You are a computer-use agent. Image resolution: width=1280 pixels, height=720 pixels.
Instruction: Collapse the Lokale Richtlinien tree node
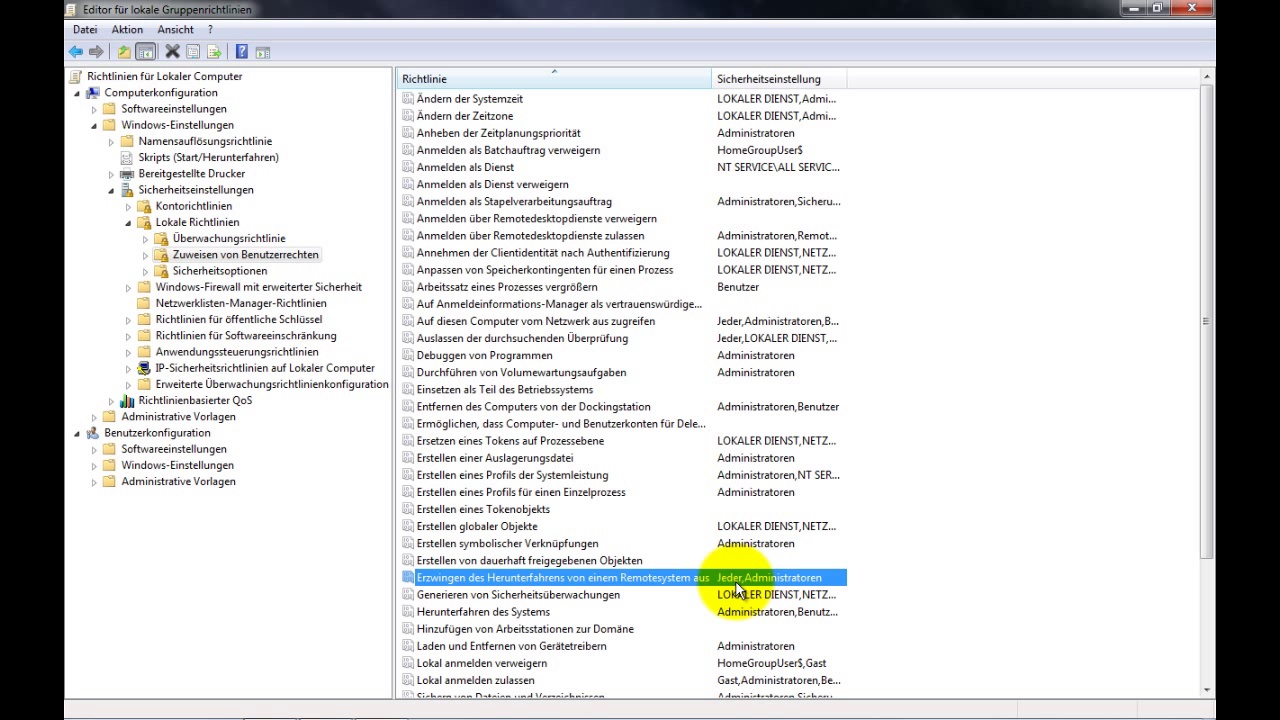128,222
